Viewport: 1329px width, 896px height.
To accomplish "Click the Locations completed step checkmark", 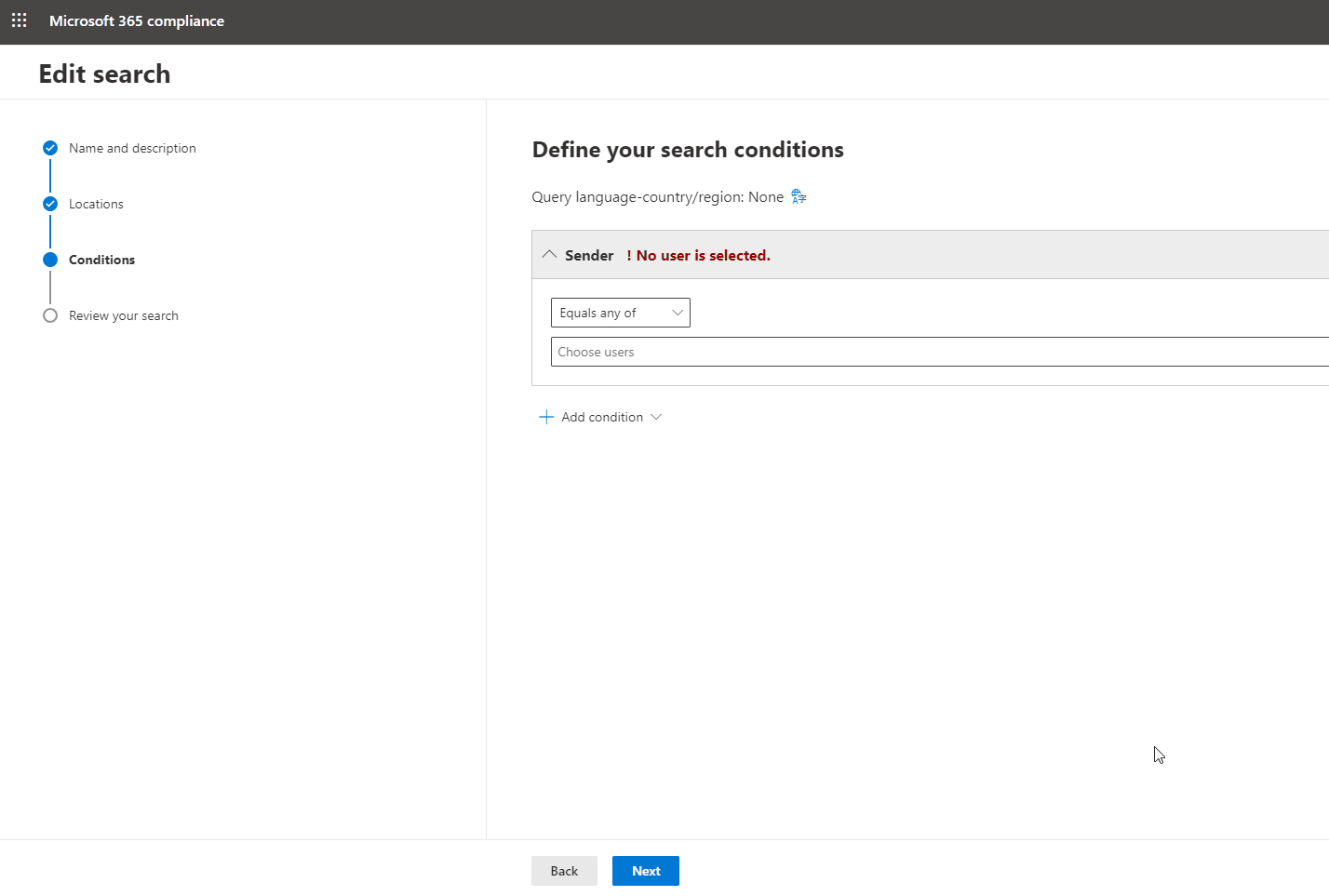I will (x=49, y=204).
